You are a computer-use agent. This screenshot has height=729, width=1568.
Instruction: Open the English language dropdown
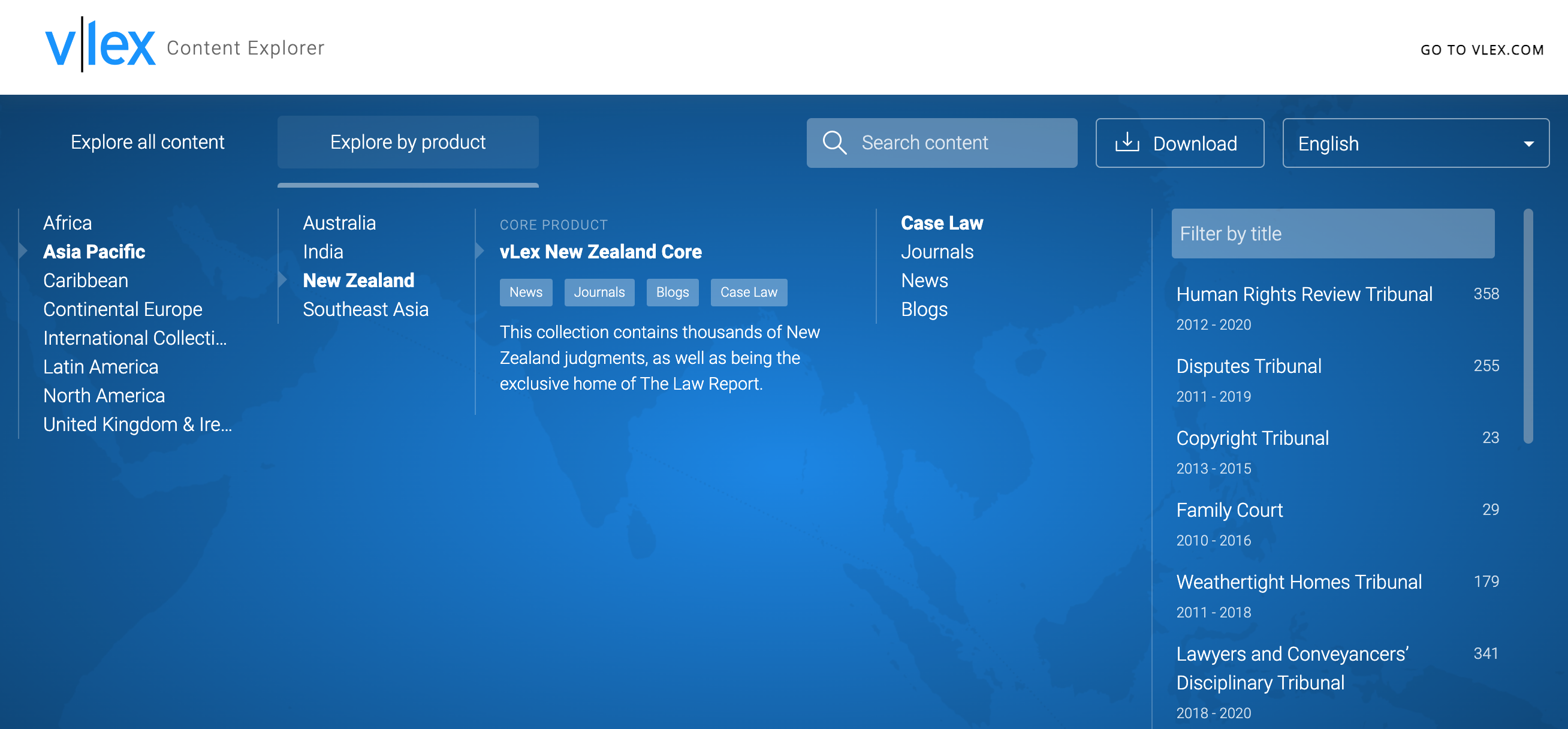pyautogui.click(x=1415, y=143)
